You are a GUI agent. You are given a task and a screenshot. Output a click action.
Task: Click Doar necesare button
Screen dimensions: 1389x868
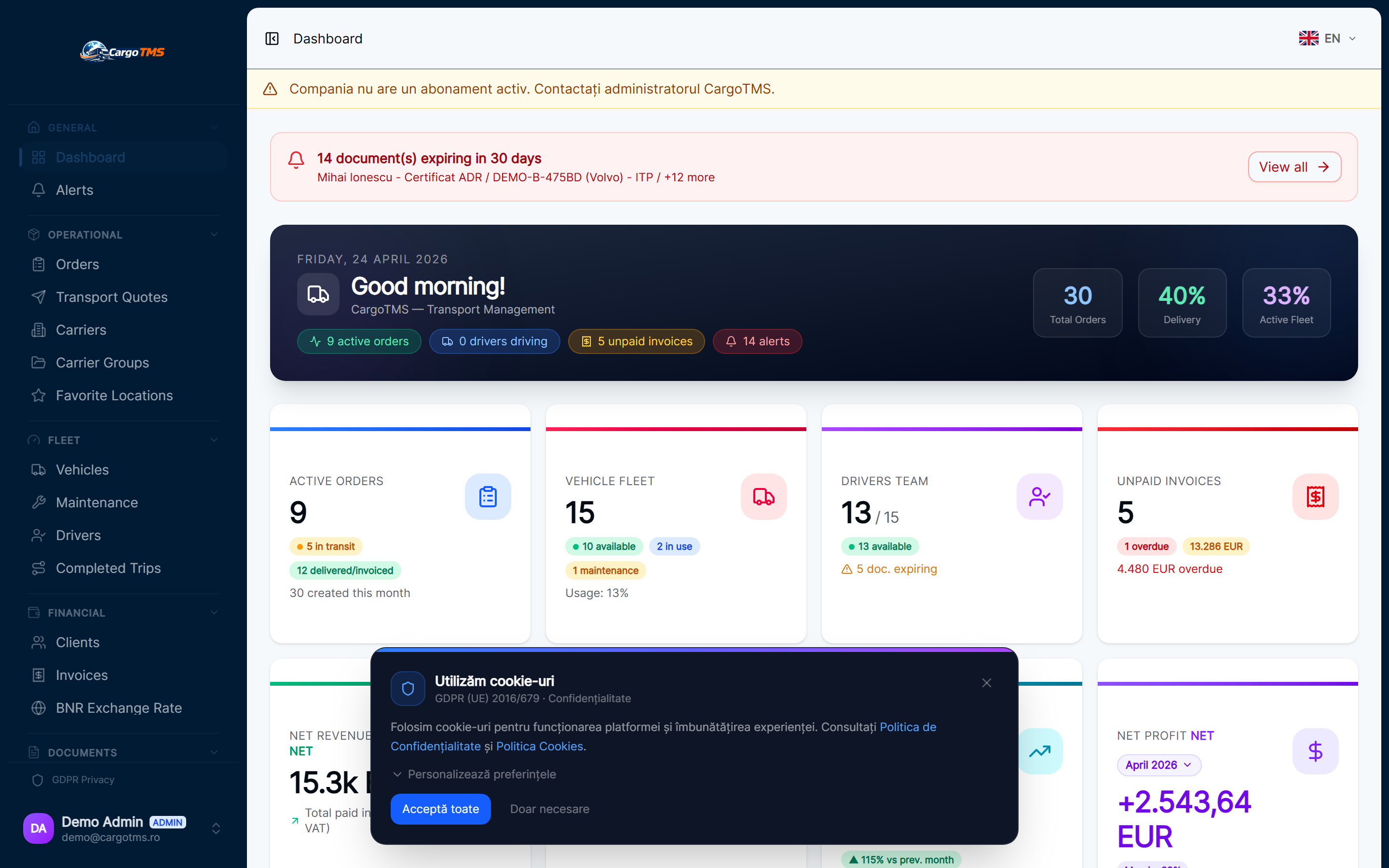coord(549,809)
